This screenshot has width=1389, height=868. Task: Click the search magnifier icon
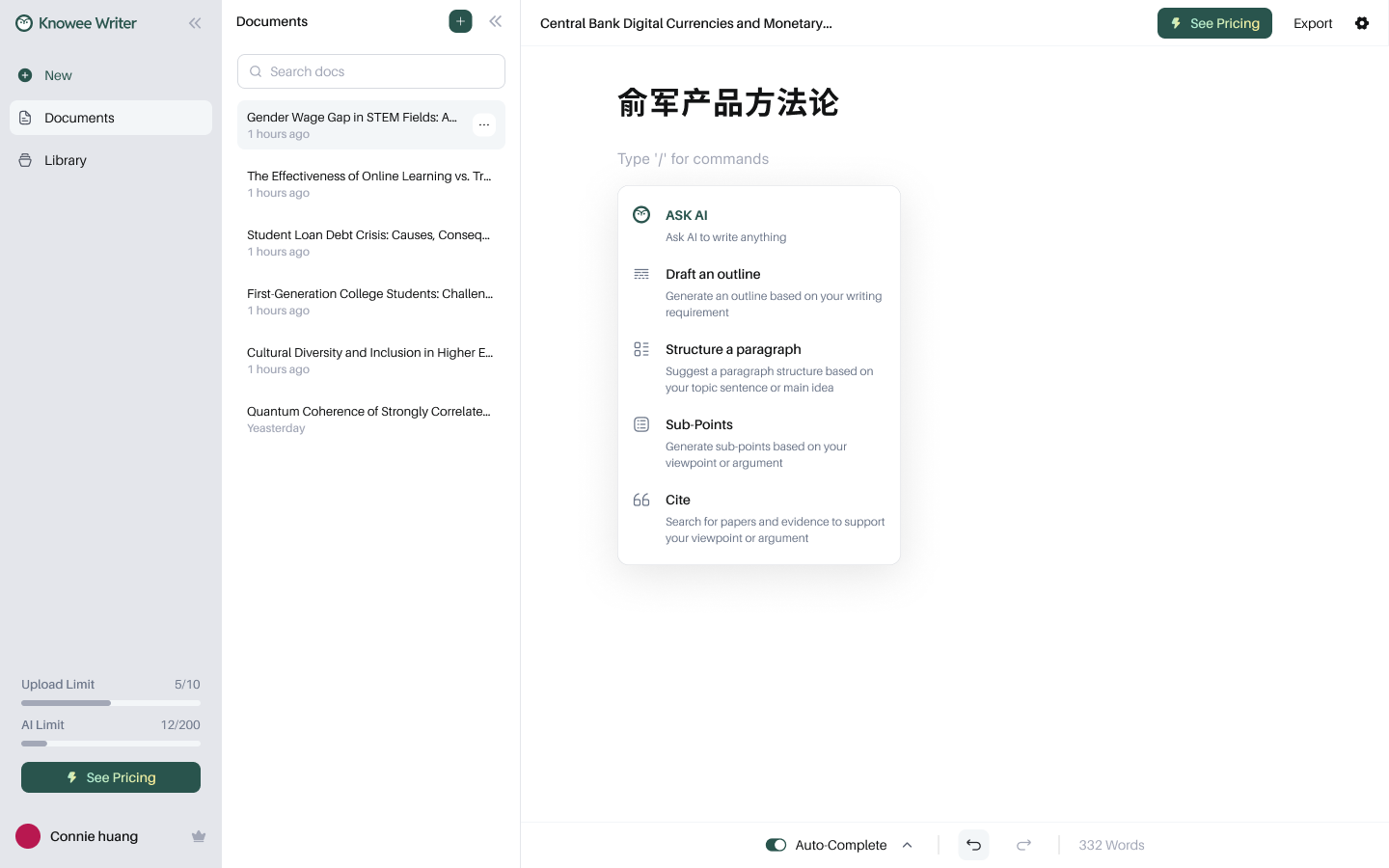pyautogui.click(x=256, y=71)
